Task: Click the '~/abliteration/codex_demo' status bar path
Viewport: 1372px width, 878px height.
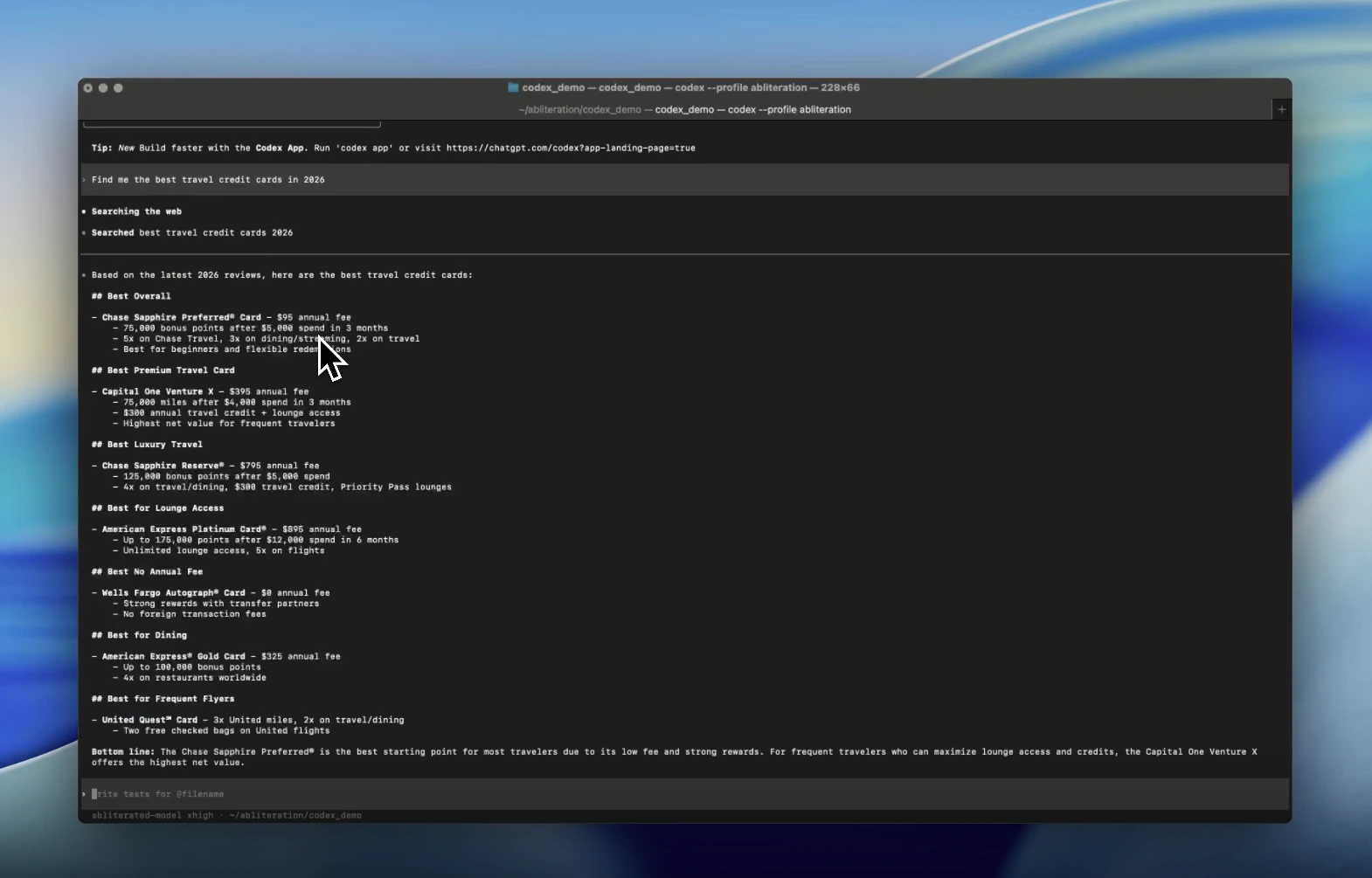Action: tap(295, 815)
